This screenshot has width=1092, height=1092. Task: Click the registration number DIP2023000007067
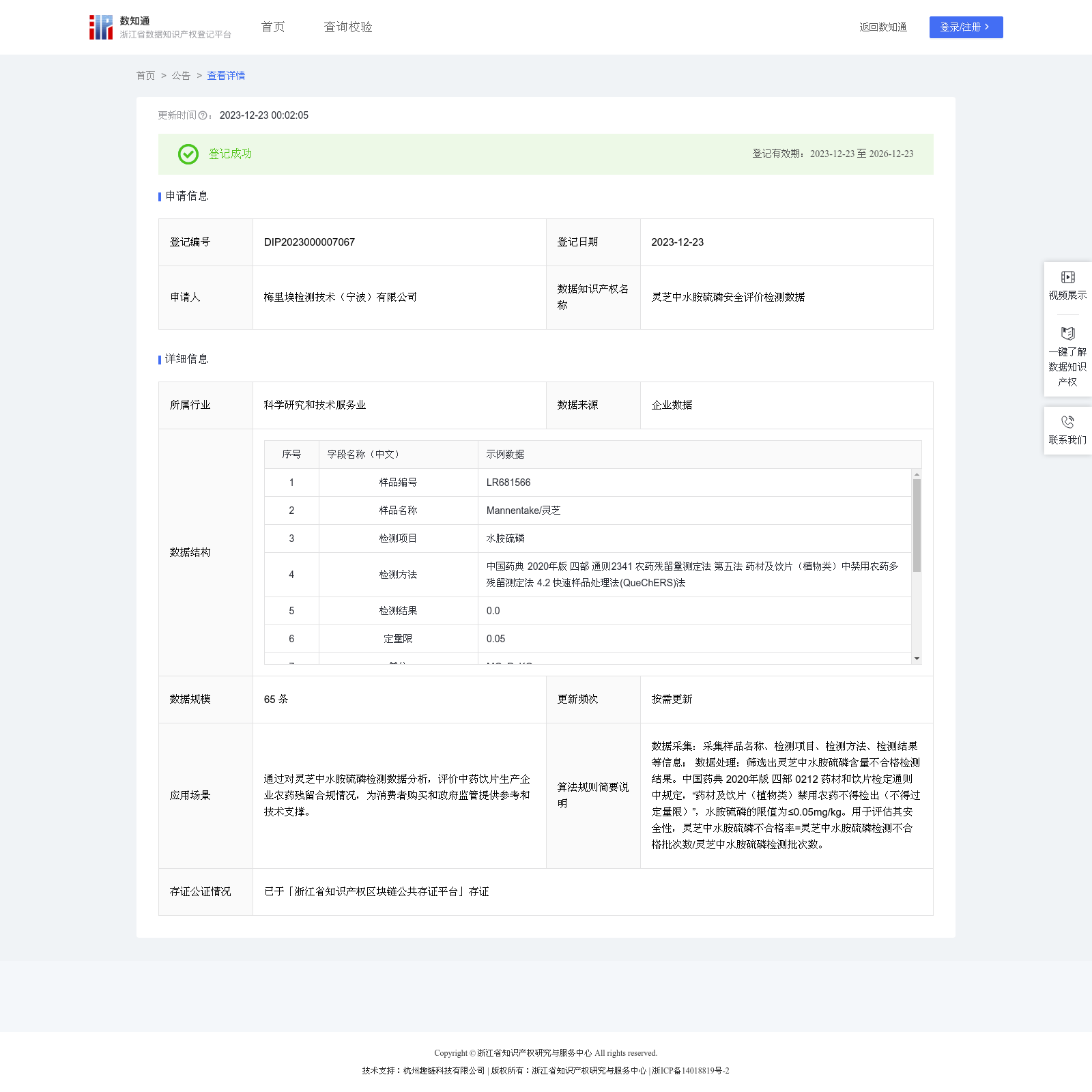(x=309, y=242)
